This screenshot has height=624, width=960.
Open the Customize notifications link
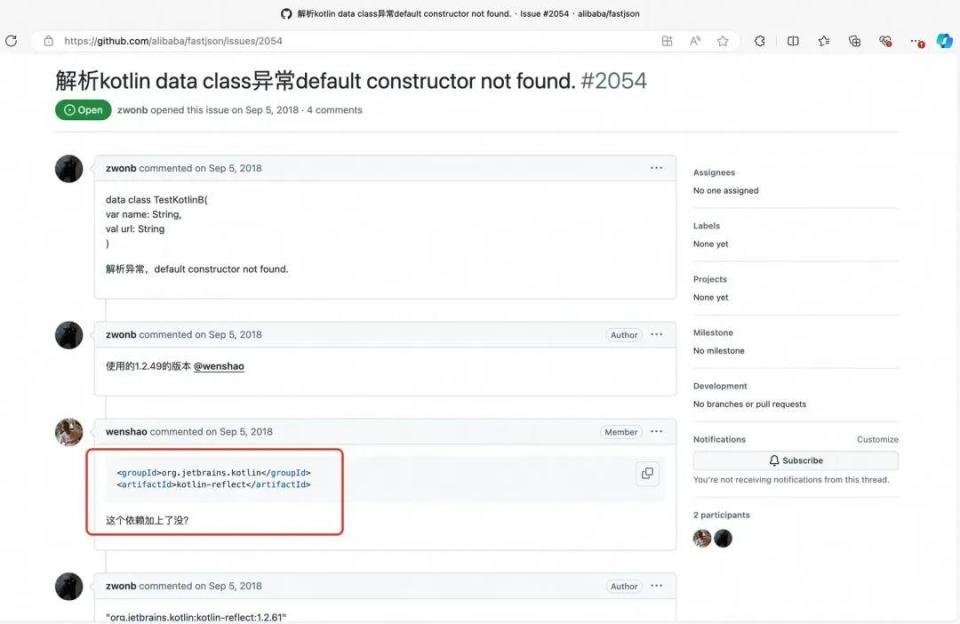click(877, 440)
